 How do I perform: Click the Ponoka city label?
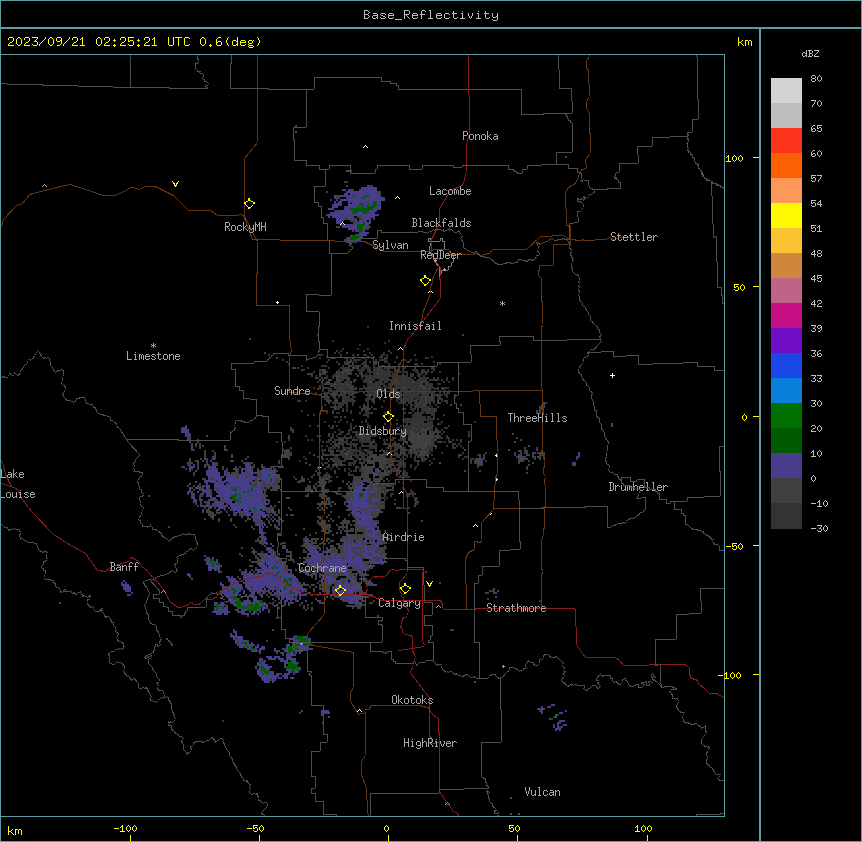(x=480, y=136)
